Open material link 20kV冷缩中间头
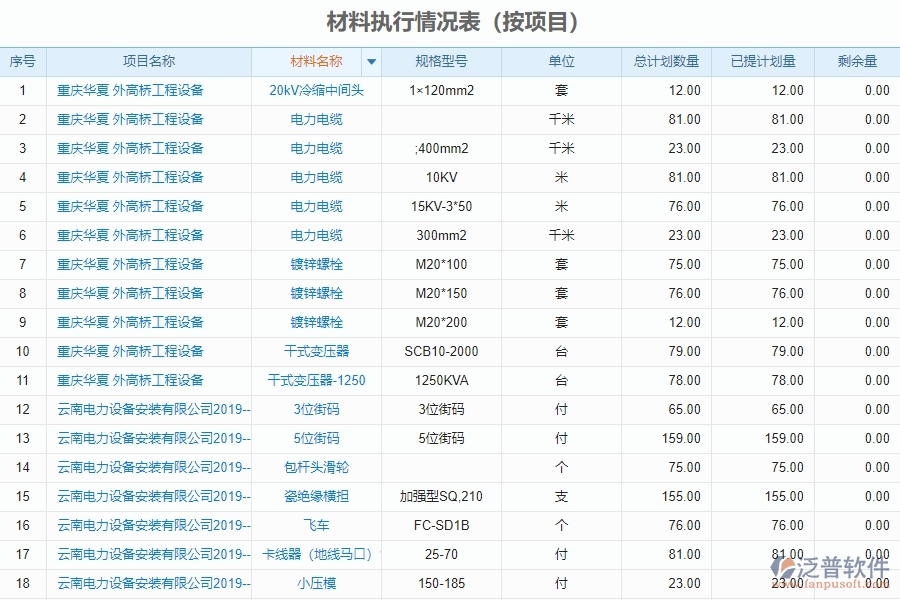This screenshot has width=900, height=600. (x=313, y=90)
